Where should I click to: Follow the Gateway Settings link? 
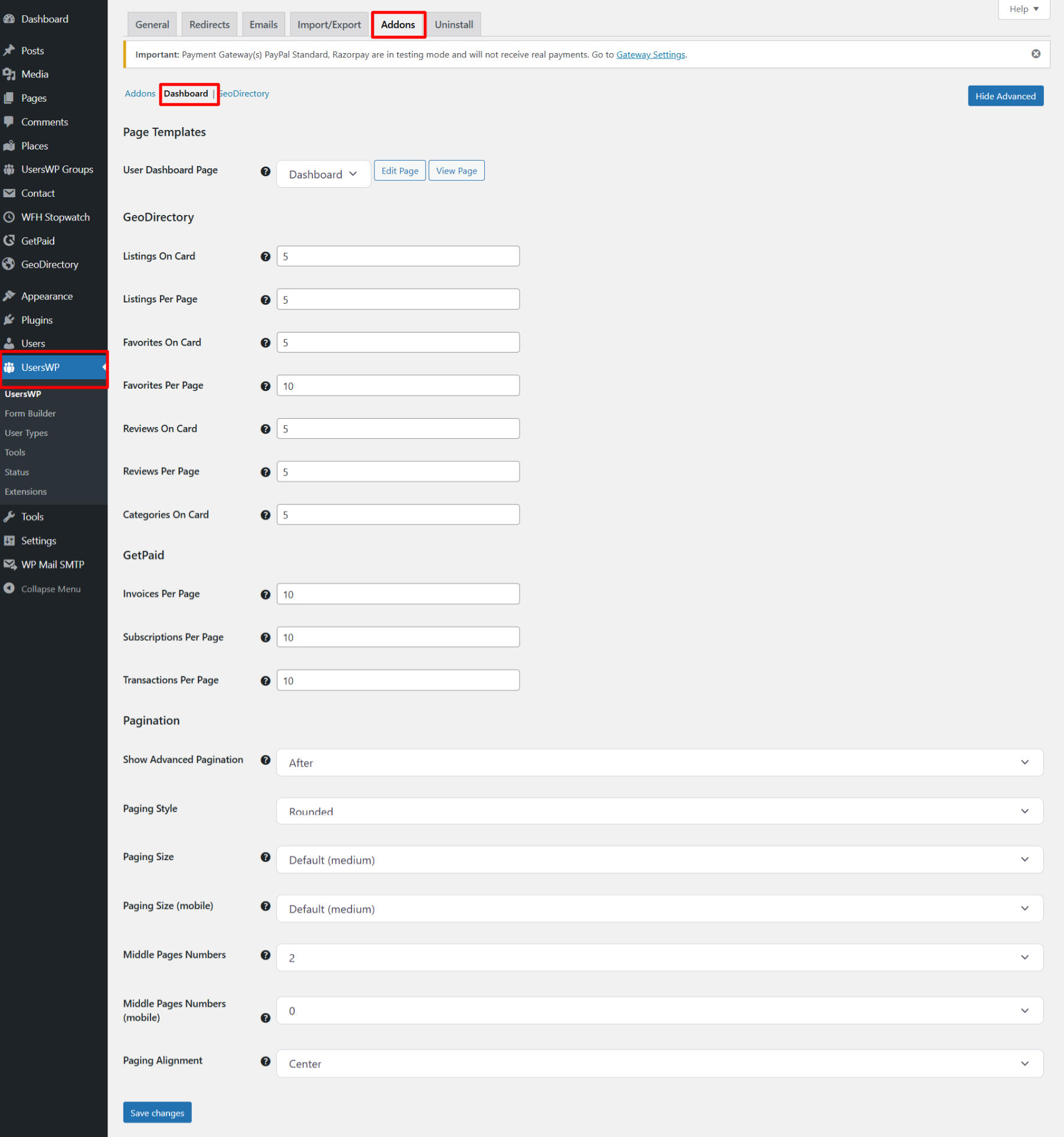[x=651, y=54]
